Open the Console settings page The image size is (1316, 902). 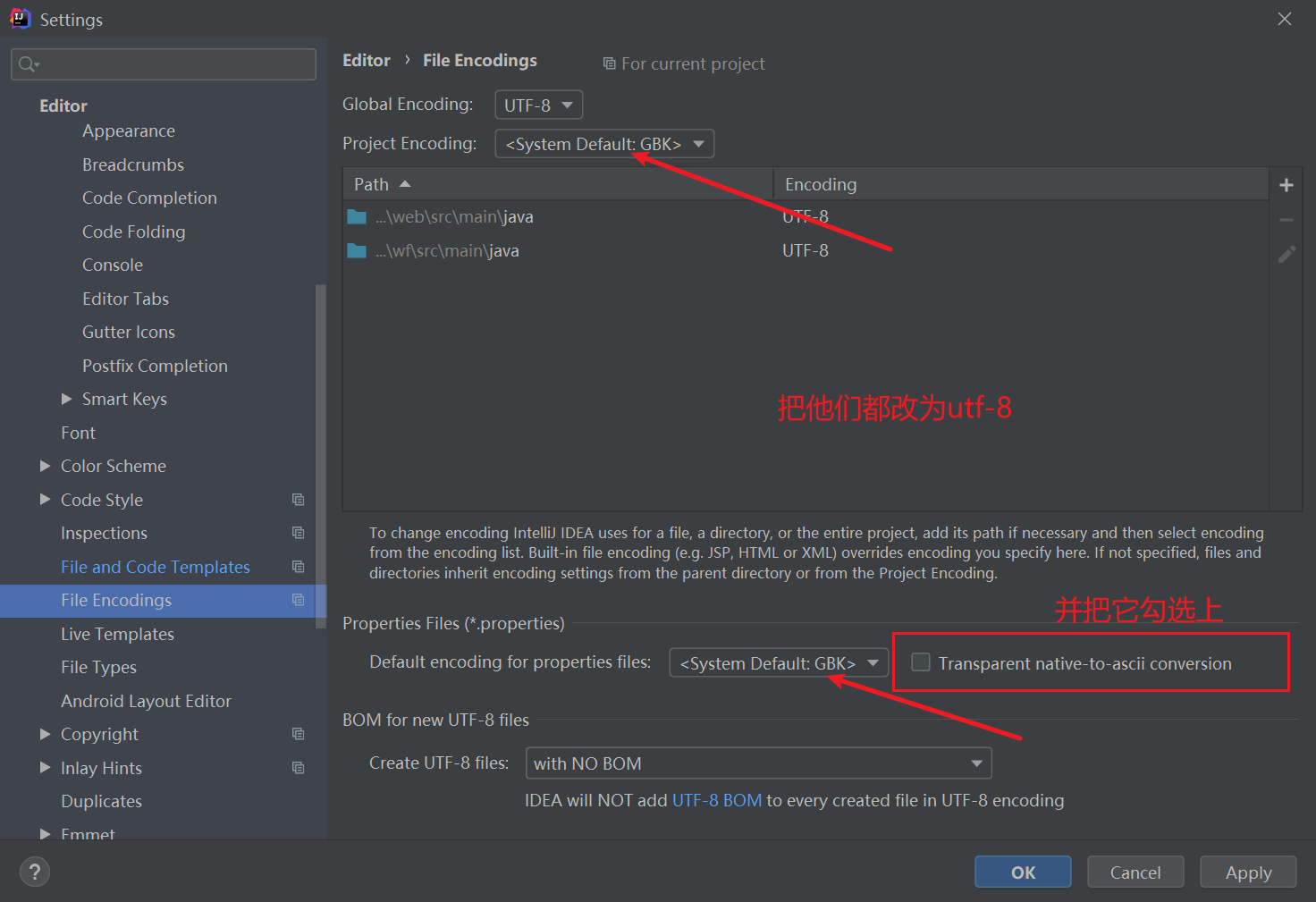[113, 265]
